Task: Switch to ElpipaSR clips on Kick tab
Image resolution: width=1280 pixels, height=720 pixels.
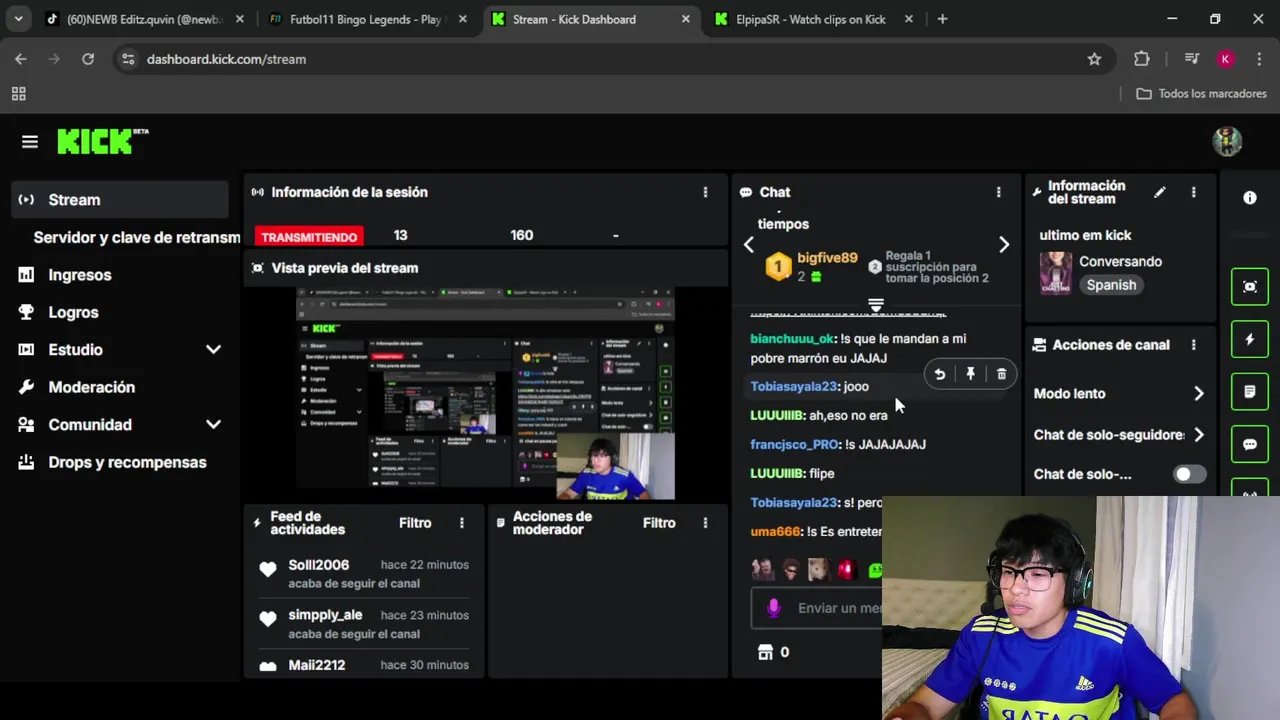Action: [810, 19]
